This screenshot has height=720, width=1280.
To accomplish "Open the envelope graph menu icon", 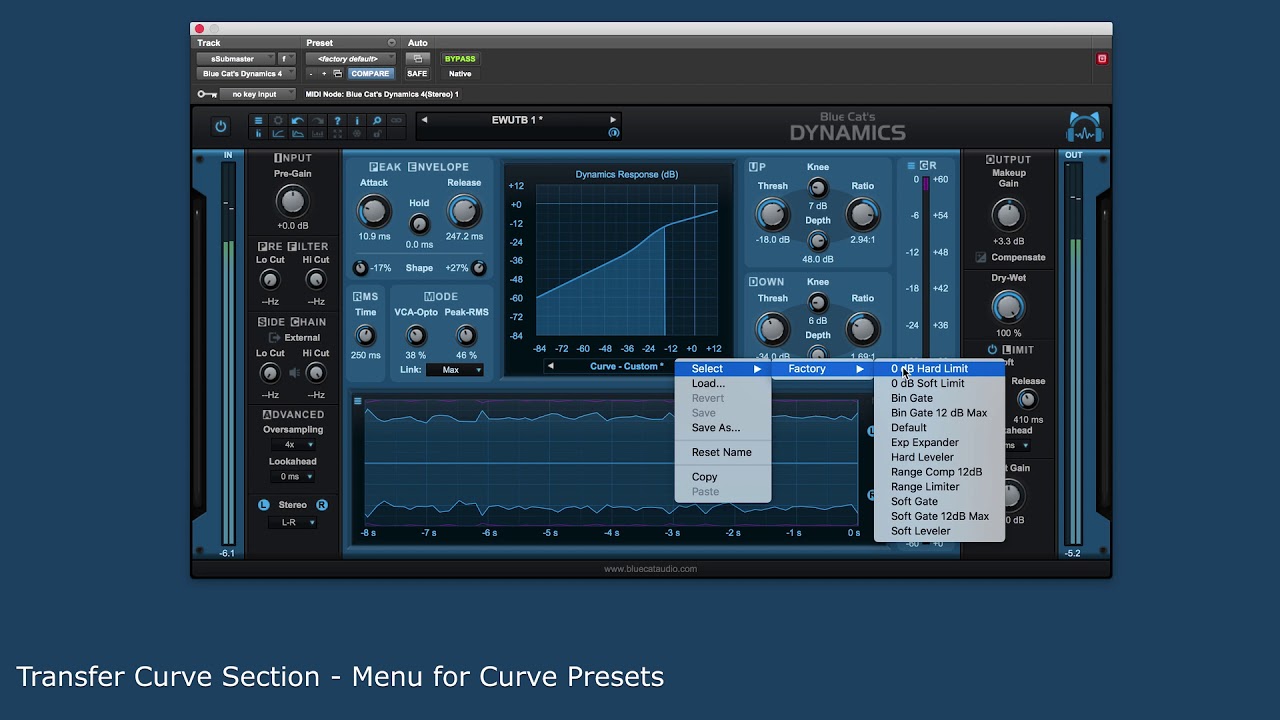I will tap(357, 401).
